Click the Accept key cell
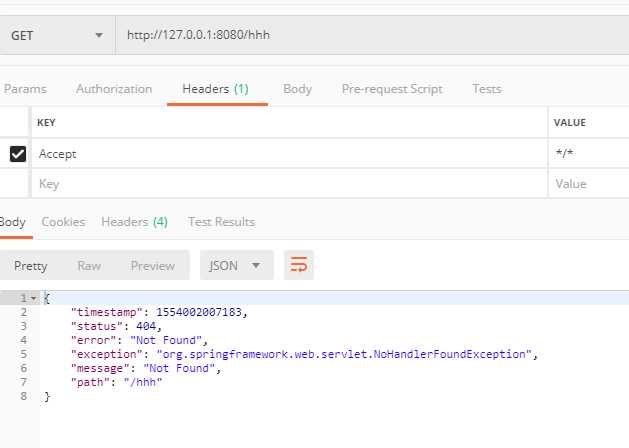 tap(289, 154)
